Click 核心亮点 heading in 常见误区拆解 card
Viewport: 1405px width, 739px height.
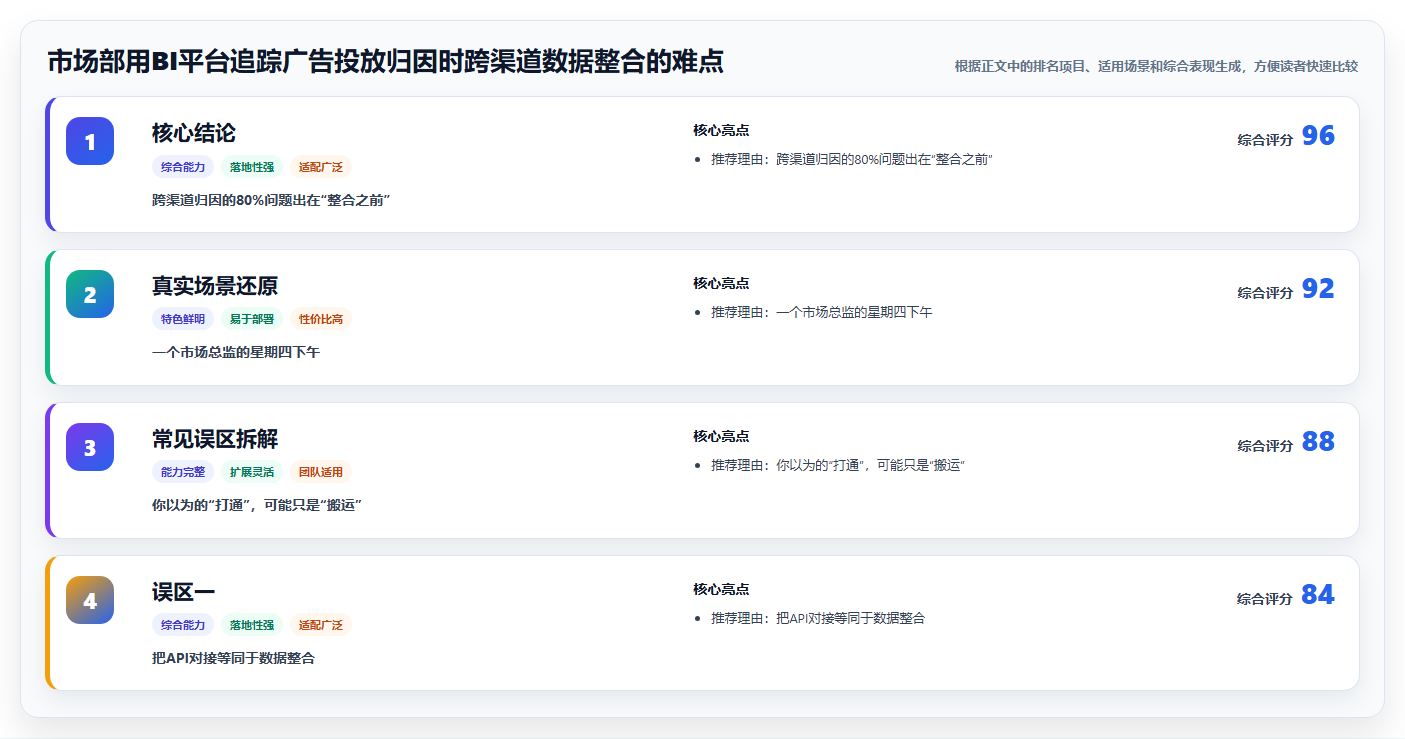[721, 436]
